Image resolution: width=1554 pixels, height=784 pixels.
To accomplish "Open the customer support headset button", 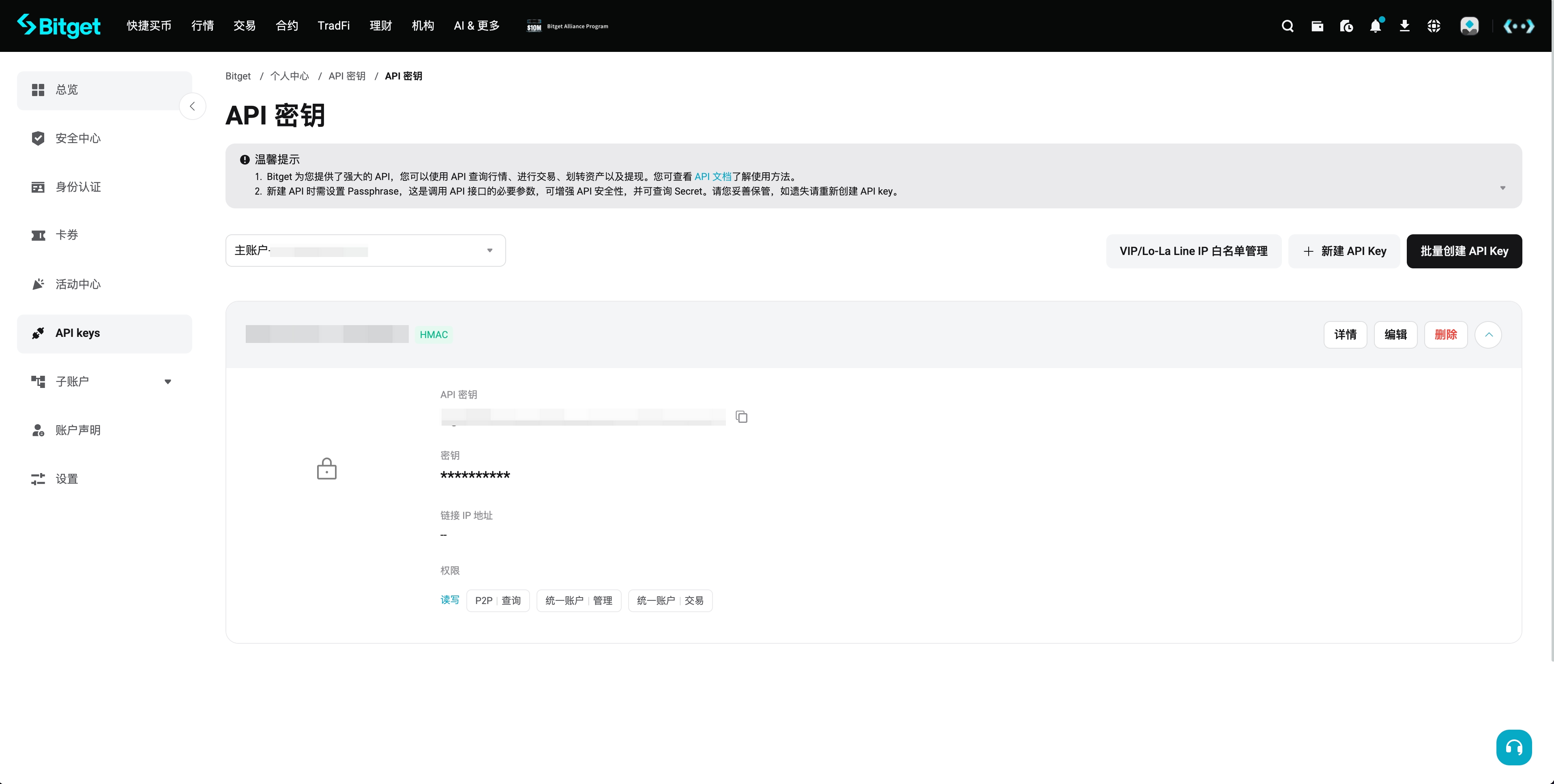I will [1513, 747].
